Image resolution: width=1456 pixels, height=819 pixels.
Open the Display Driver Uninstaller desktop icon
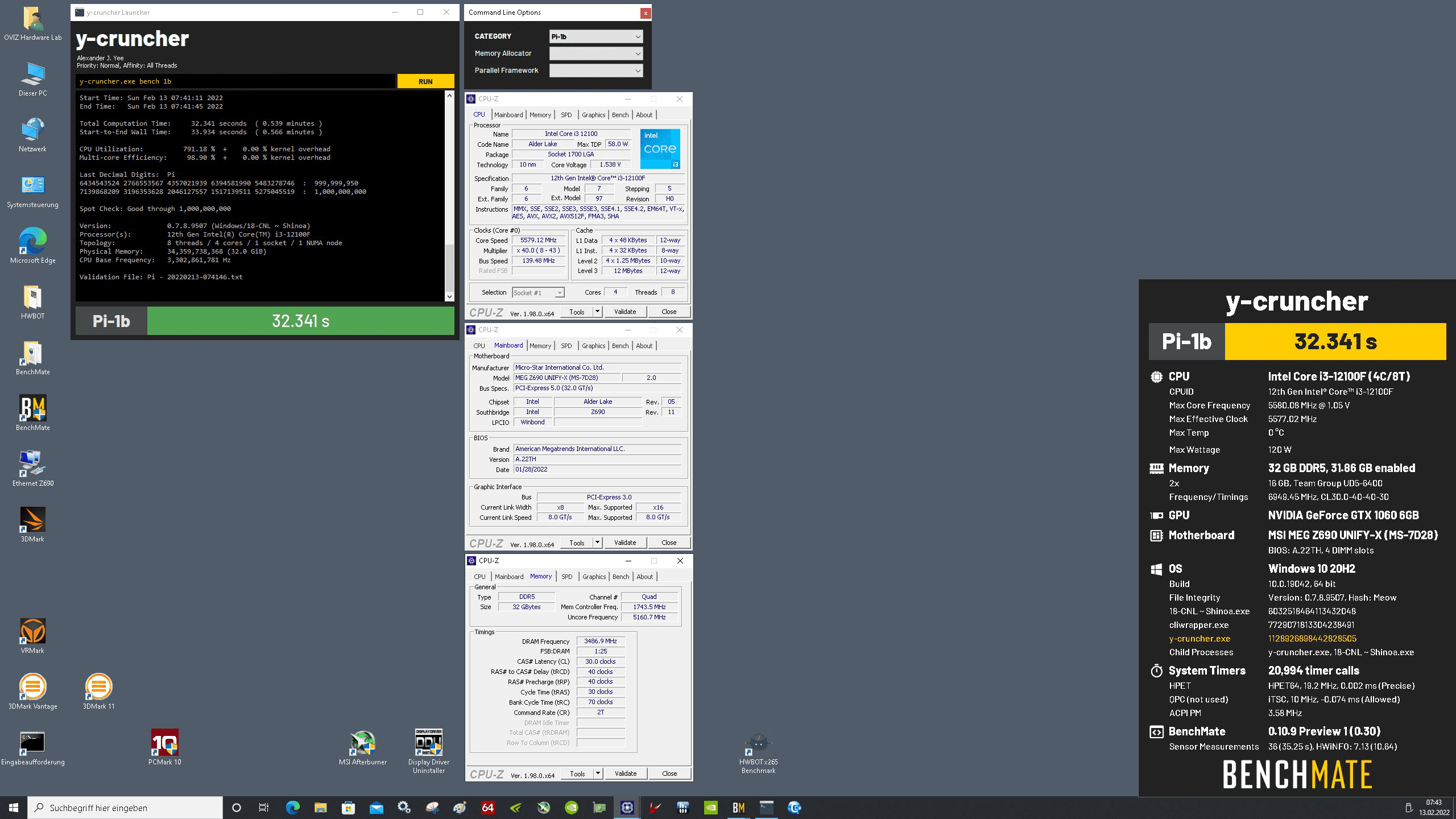point(428,752)
